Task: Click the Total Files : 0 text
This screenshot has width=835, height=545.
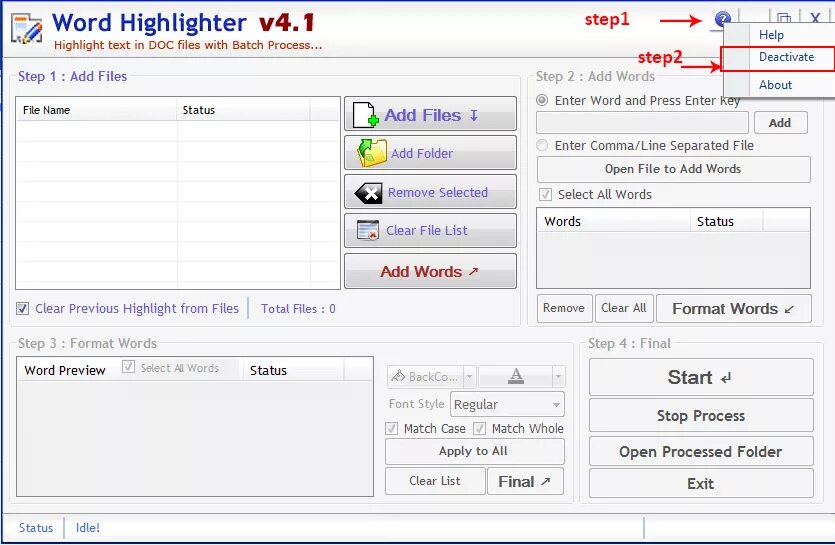Action: 298,309
